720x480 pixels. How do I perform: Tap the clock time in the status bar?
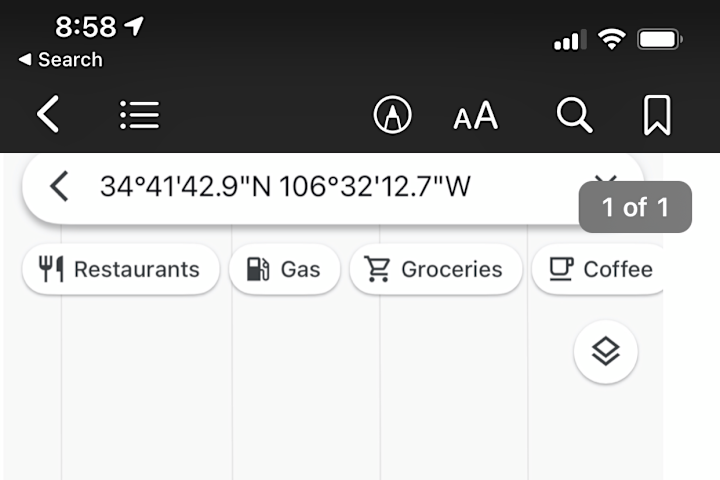click(x=86, y=27)
